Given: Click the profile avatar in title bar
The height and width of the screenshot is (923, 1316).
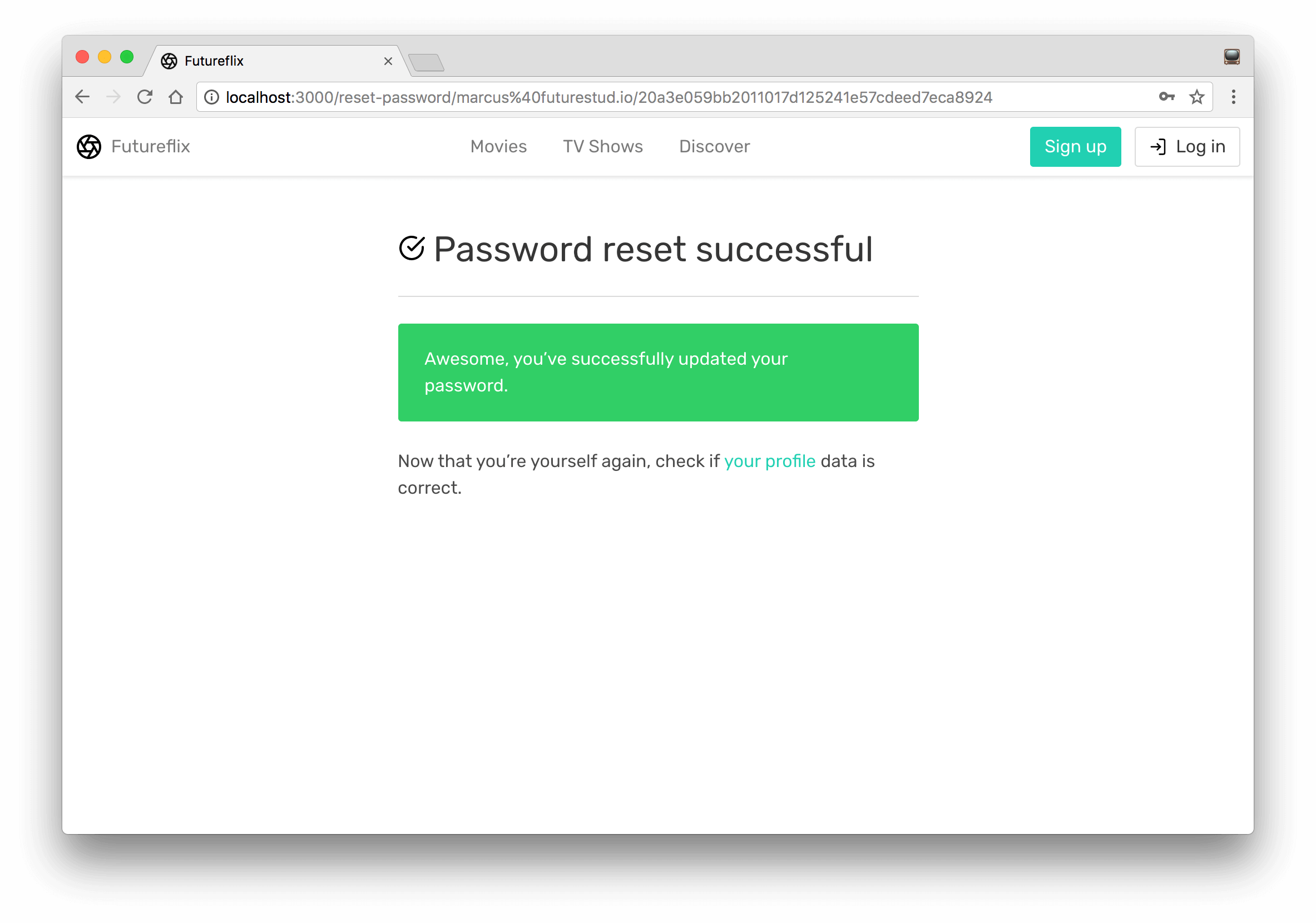Looking at the screenshot, I should tap(1231, 57).
